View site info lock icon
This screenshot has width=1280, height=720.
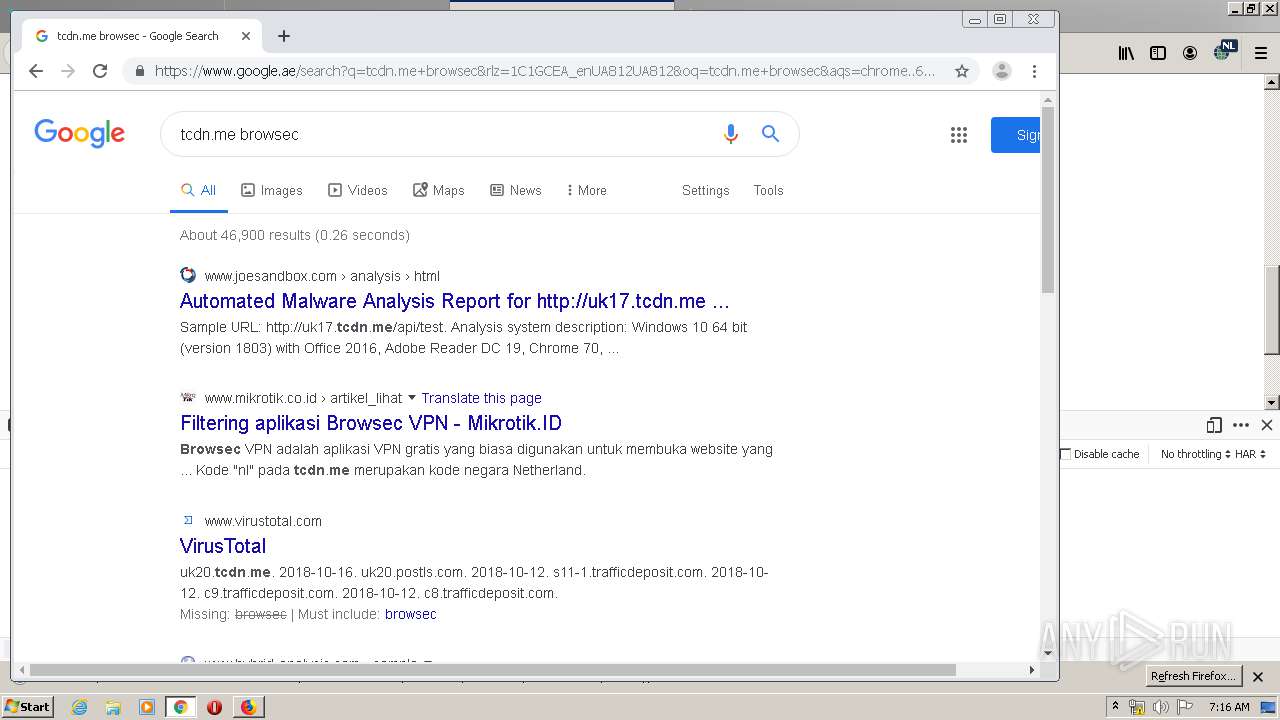click(139, 71)
